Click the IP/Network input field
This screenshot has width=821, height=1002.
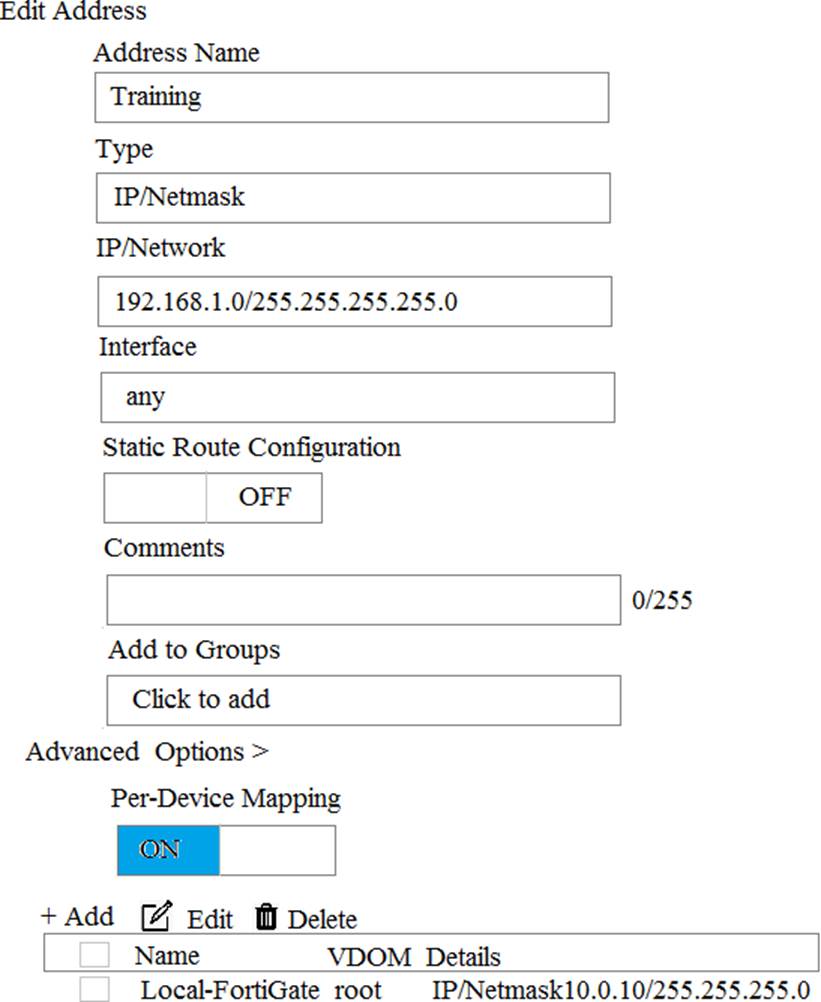[x=354, y=302]
